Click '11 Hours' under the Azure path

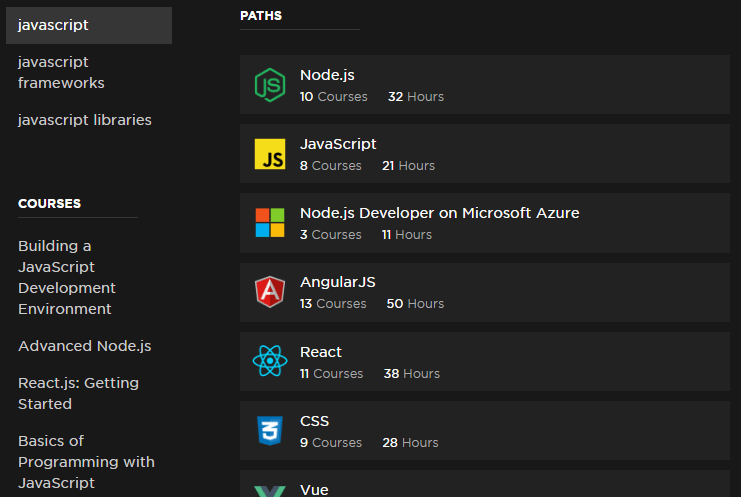tap(407, 235)
